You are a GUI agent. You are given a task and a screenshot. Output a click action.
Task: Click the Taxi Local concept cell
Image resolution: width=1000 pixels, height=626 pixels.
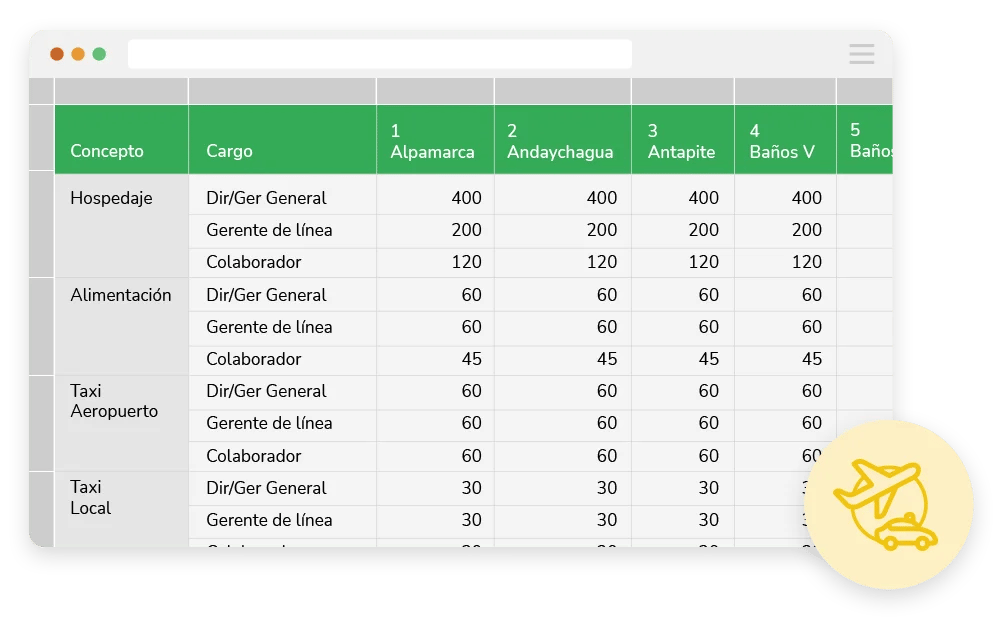point(122,509)
